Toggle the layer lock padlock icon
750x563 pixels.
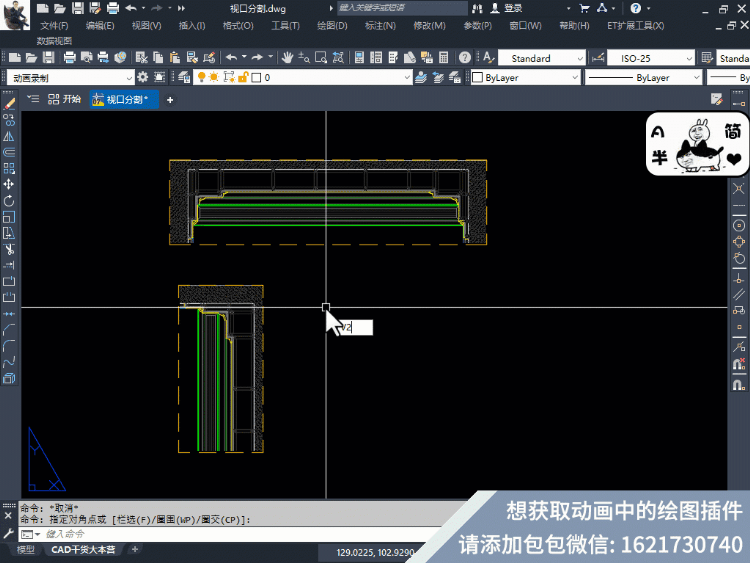tap(241, 77)
